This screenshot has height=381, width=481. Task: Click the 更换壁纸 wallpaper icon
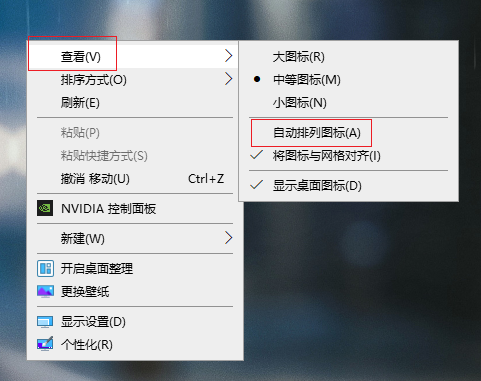(x=45, y=292)
